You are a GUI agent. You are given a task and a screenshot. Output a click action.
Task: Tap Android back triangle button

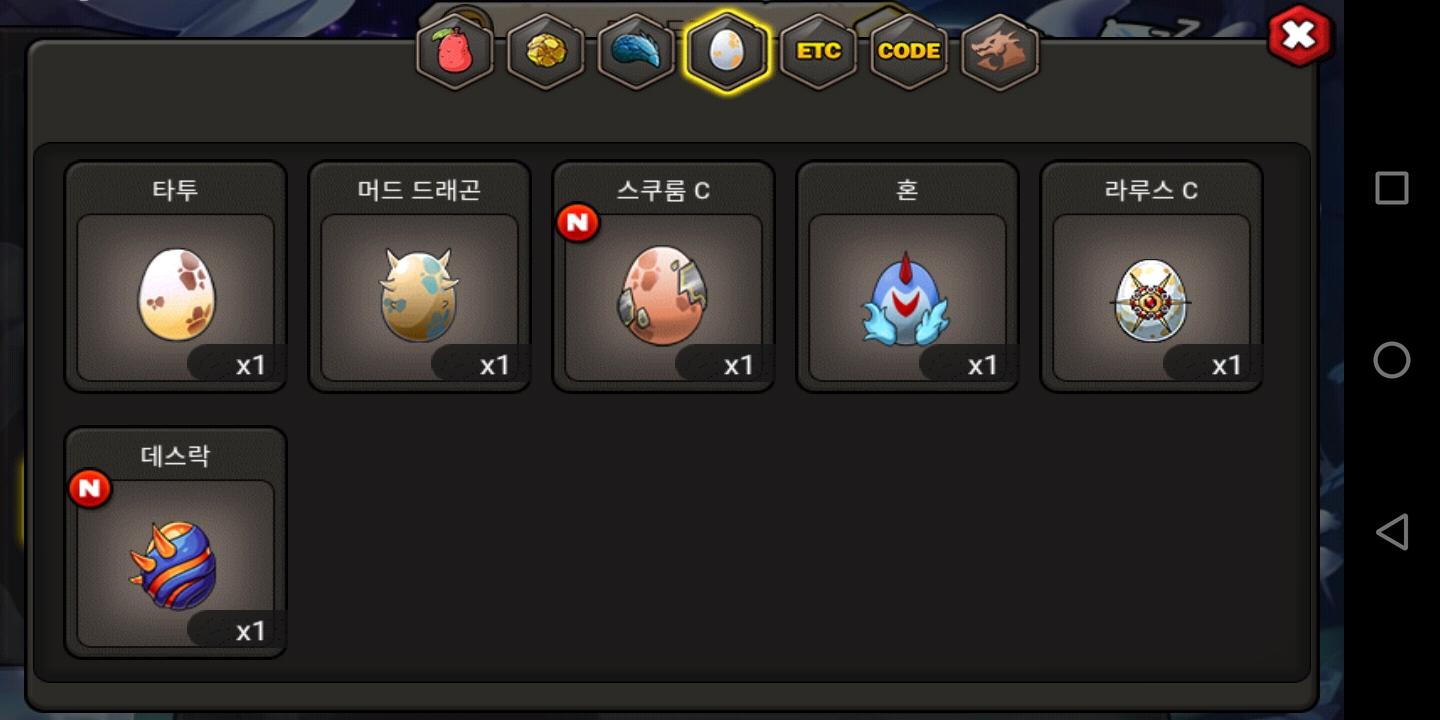1391,532
